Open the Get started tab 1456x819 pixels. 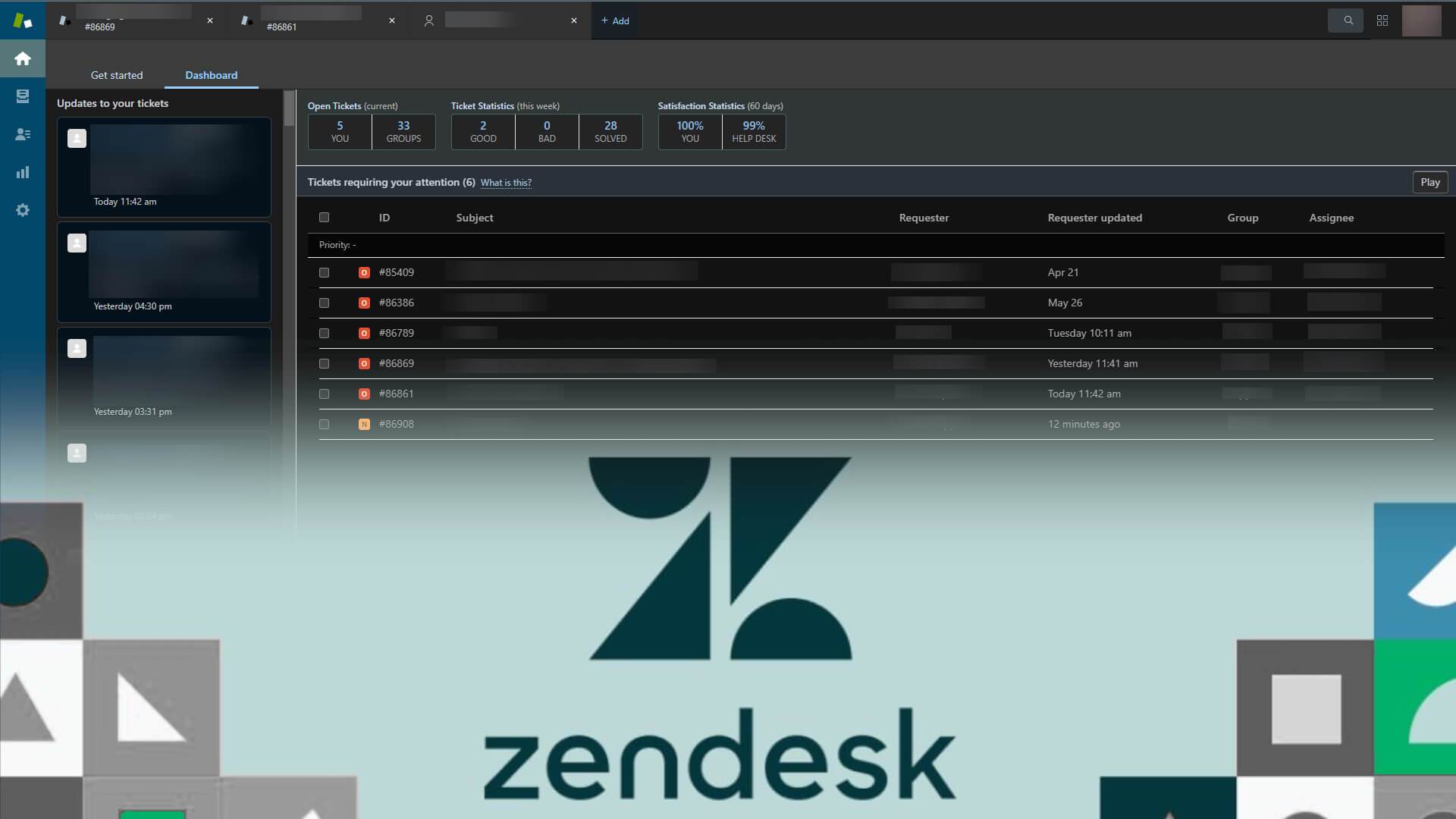click(x=117, y=75)
